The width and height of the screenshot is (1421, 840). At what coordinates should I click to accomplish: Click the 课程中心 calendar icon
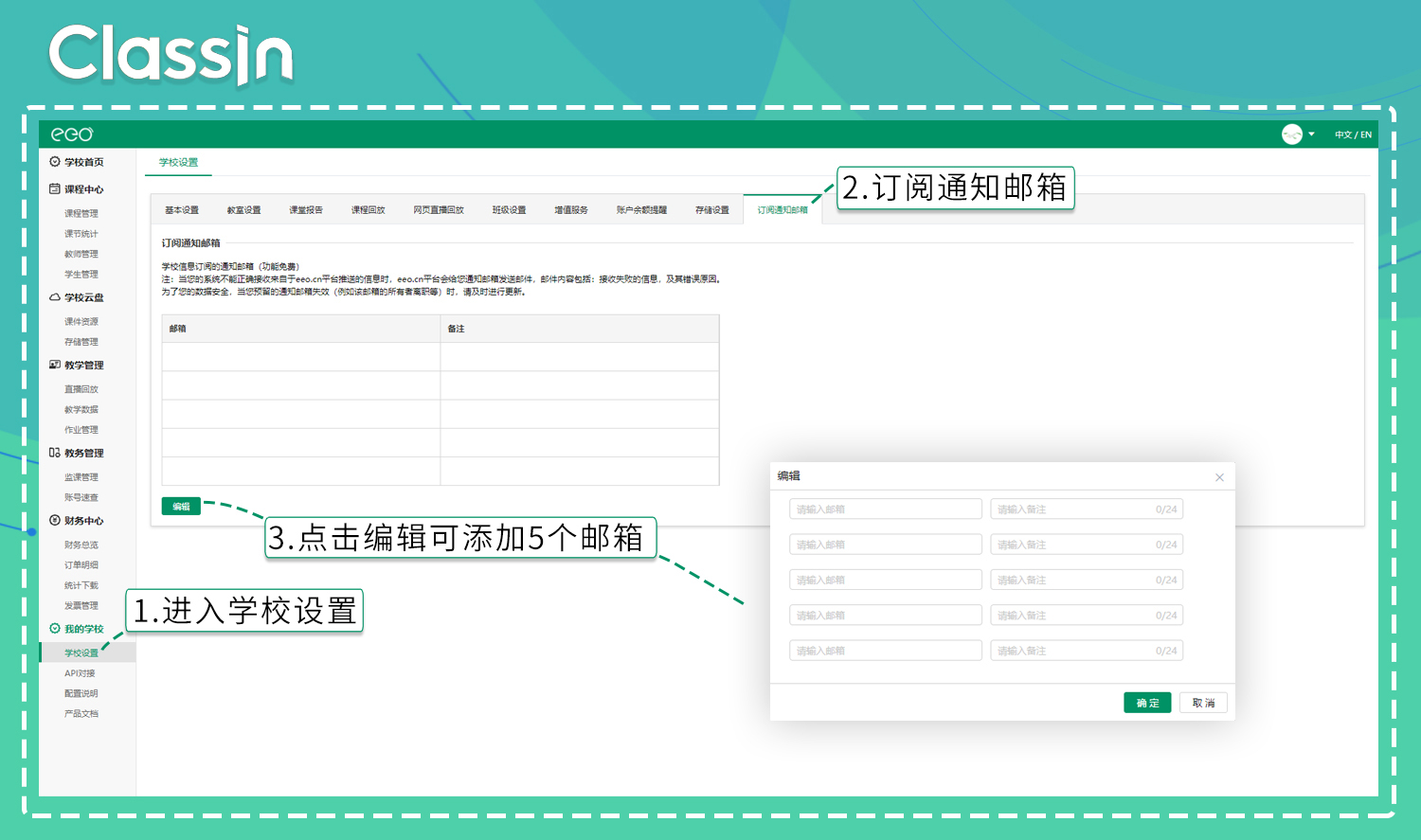pyautogui.click(x=55, y=189)
